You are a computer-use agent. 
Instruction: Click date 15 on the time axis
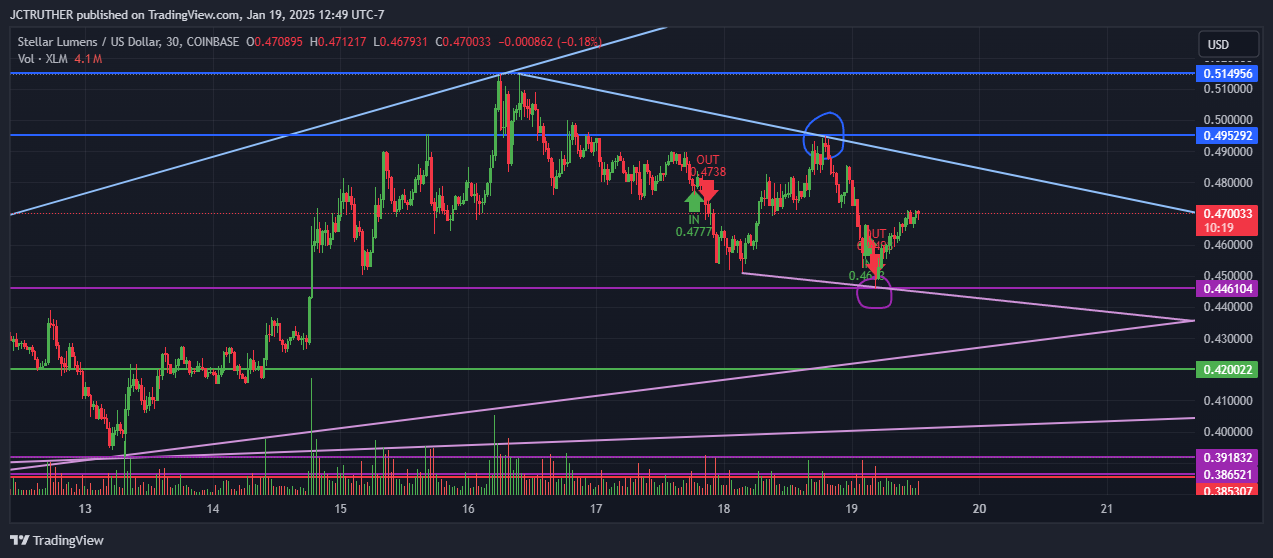pos(341,509)
